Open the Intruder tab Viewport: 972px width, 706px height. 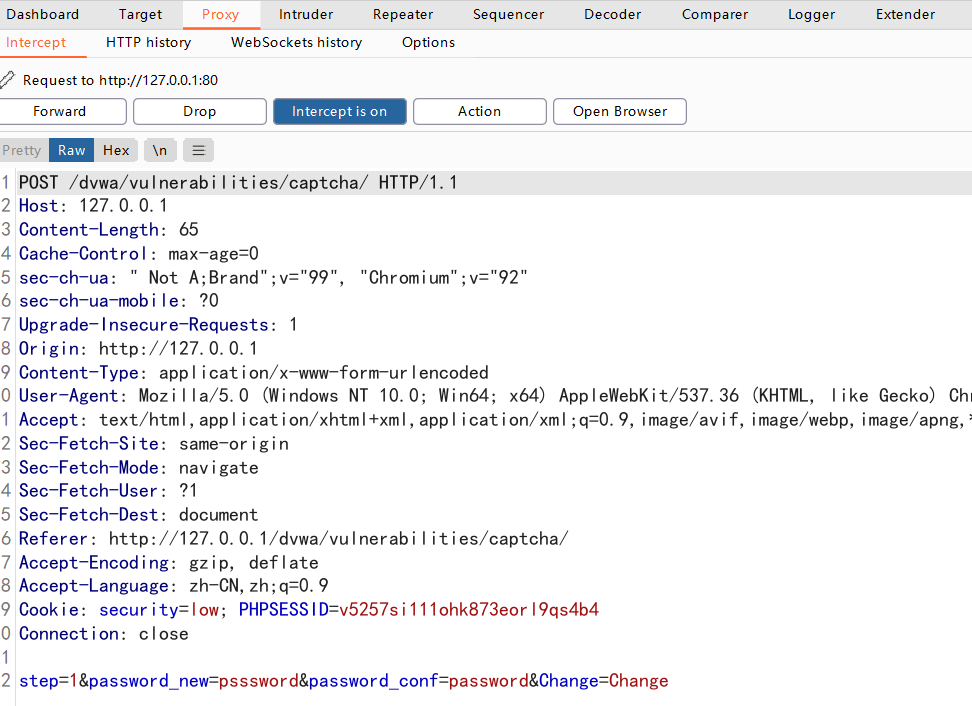pyautogui.click(x=305, y=14)
